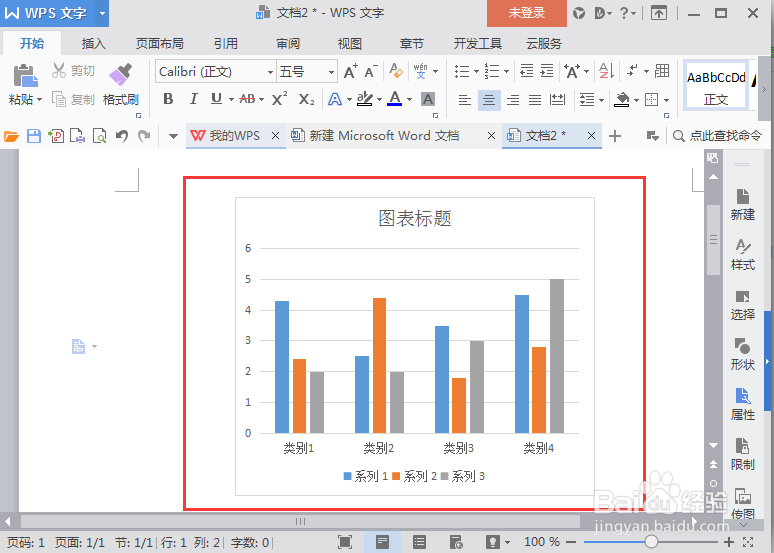The width and height of the screenshot is (774, 553).
Task: Click the Copy icon
Action: pyautogui.click(x=59, y=99)
